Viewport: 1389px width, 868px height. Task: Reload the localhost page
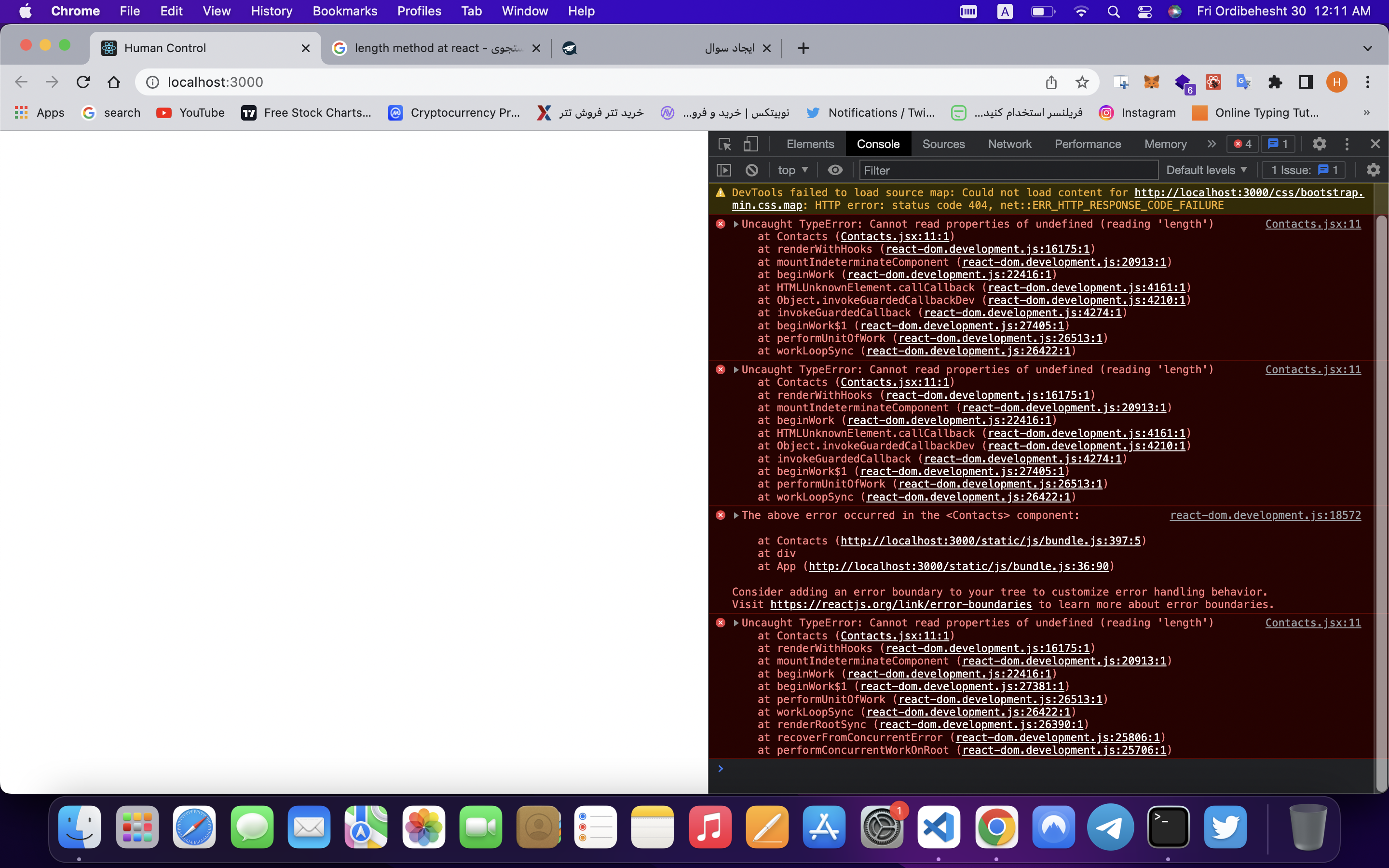point(83,82)
